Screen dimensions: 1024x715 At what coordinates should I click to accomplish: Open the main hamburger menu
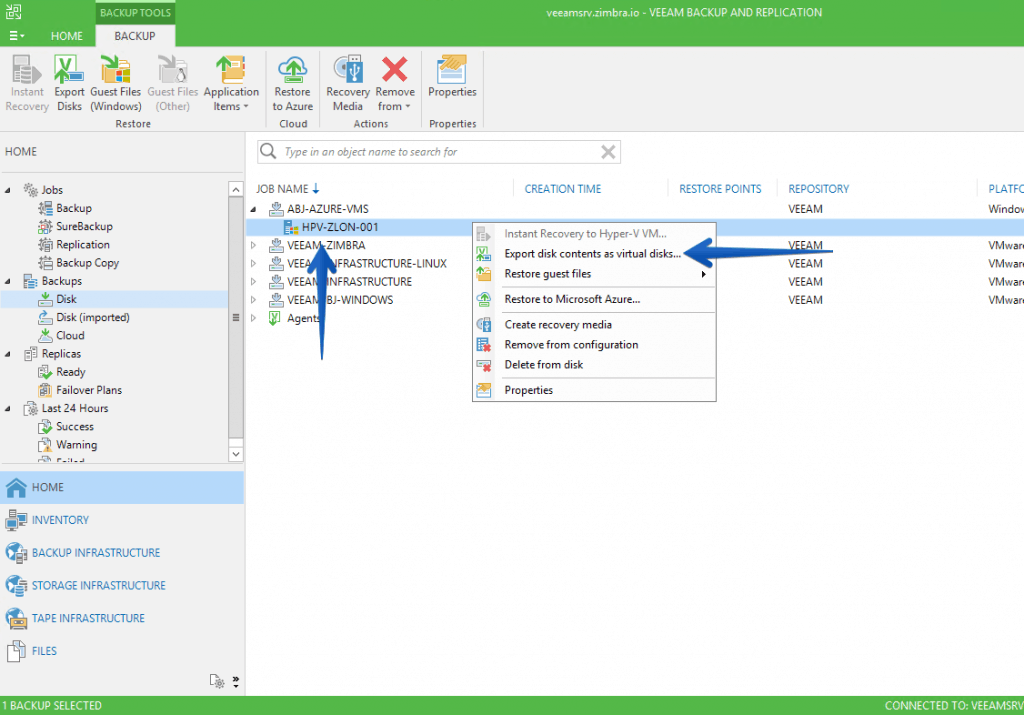coord(16,36)
